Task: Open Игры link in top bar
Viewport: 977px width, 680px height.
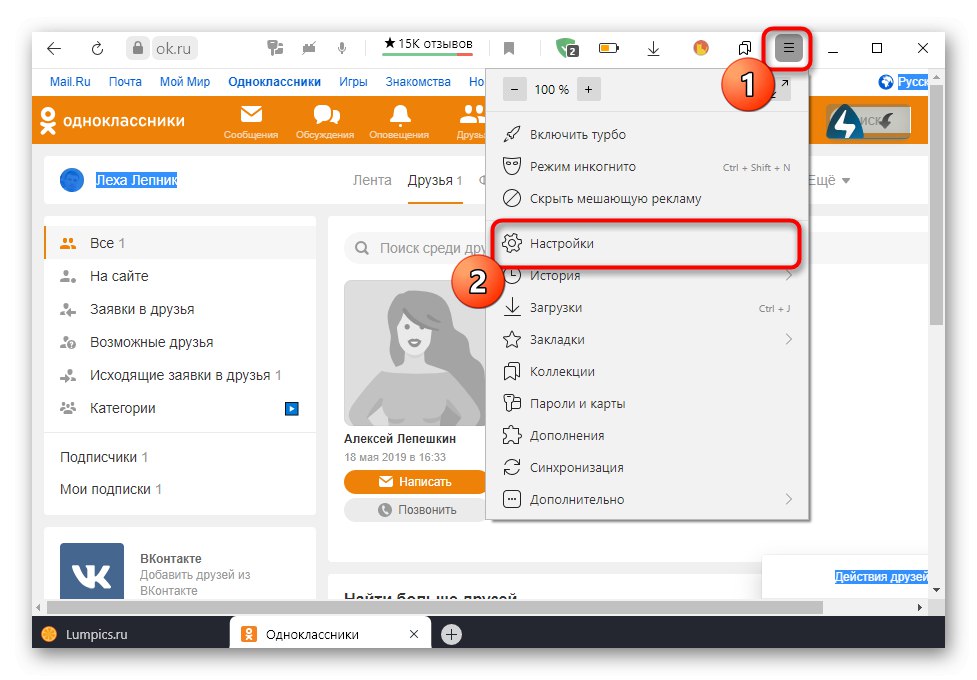Action: pyautogui.click(x=353, y=82)
